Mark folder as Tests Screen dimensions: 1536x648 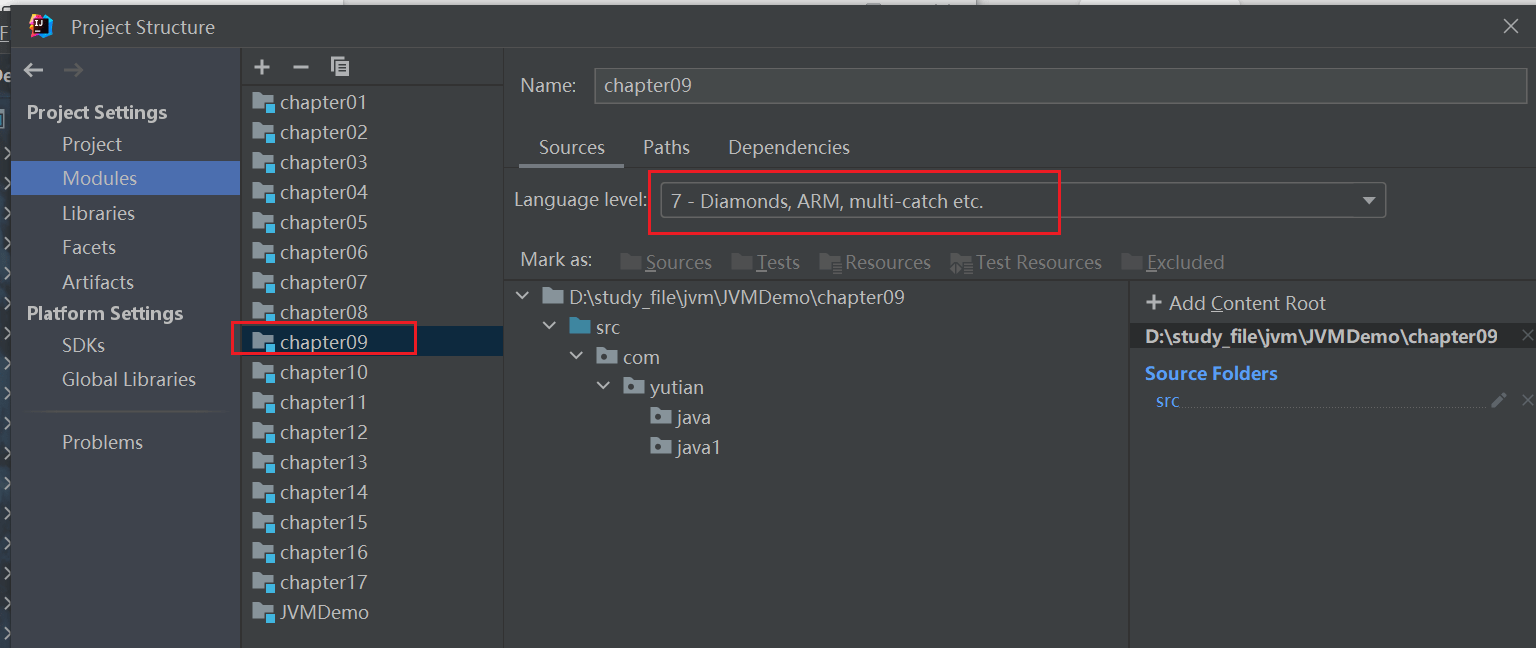766,262
